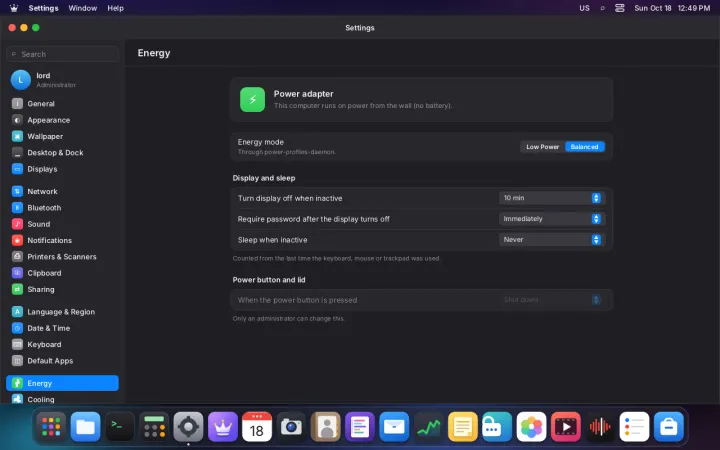
Task: Launch the photos flower app in dock
Action: coord(531,427)
